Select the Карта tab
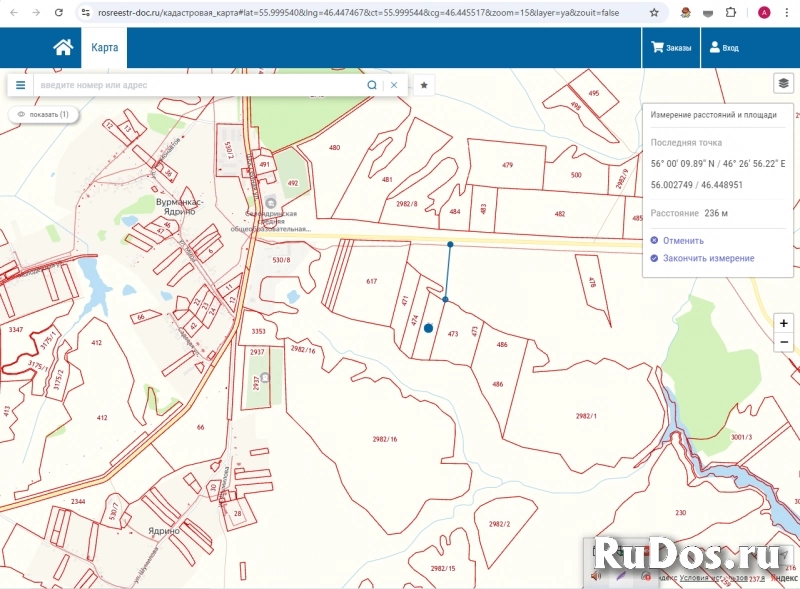The height and width of the screenshot is (589, 800). (x=105, y=47)
